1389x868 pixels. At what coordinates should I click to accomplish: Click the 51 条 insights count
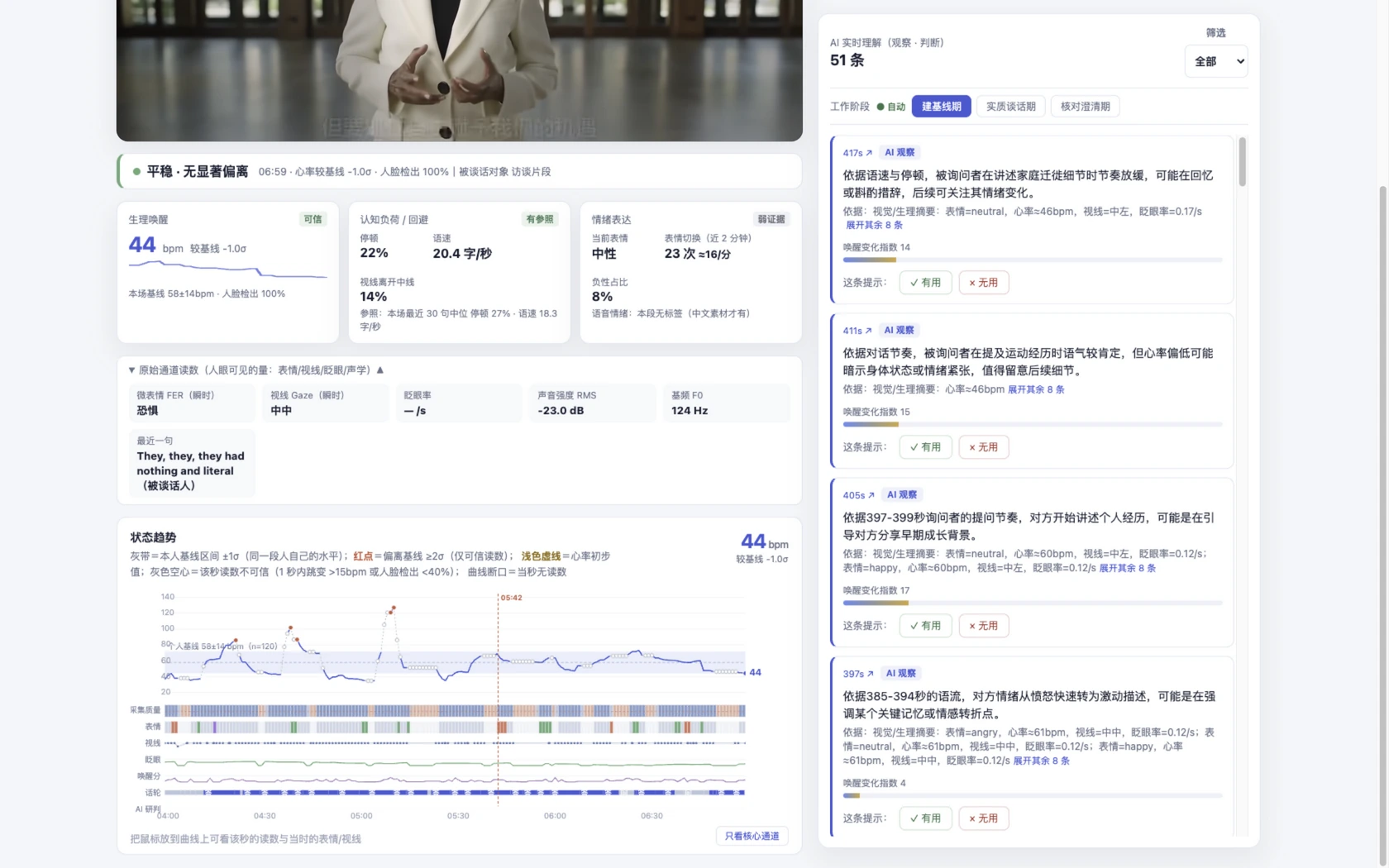click(x=847, y=60)
